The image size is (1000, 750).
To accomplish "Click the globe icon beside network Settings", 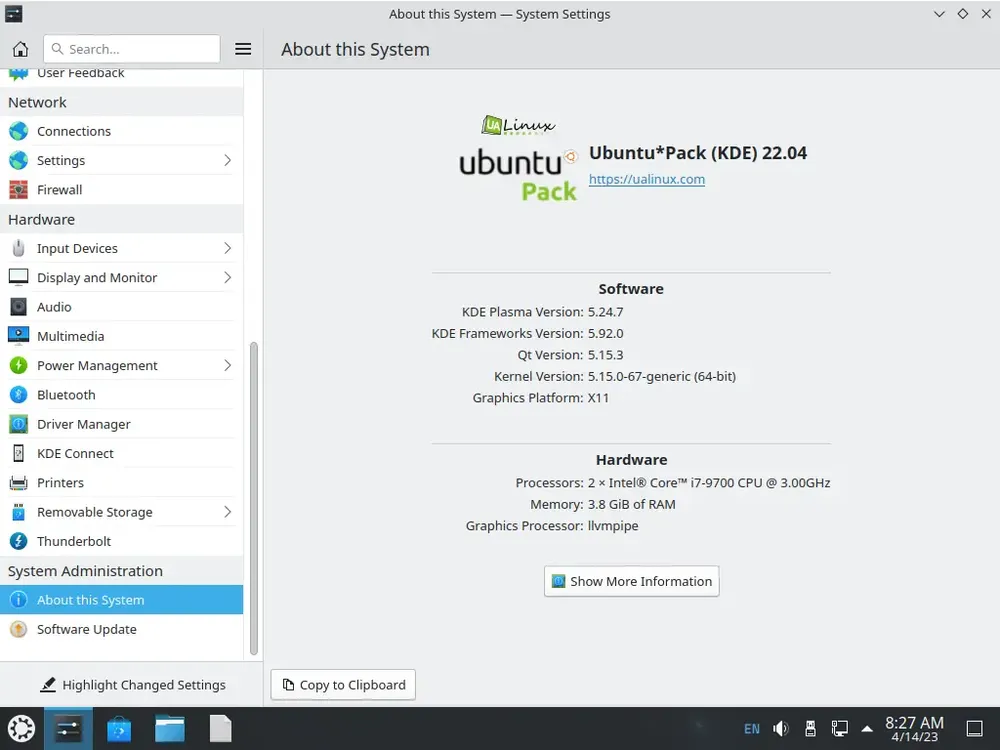I will [18, 161].
